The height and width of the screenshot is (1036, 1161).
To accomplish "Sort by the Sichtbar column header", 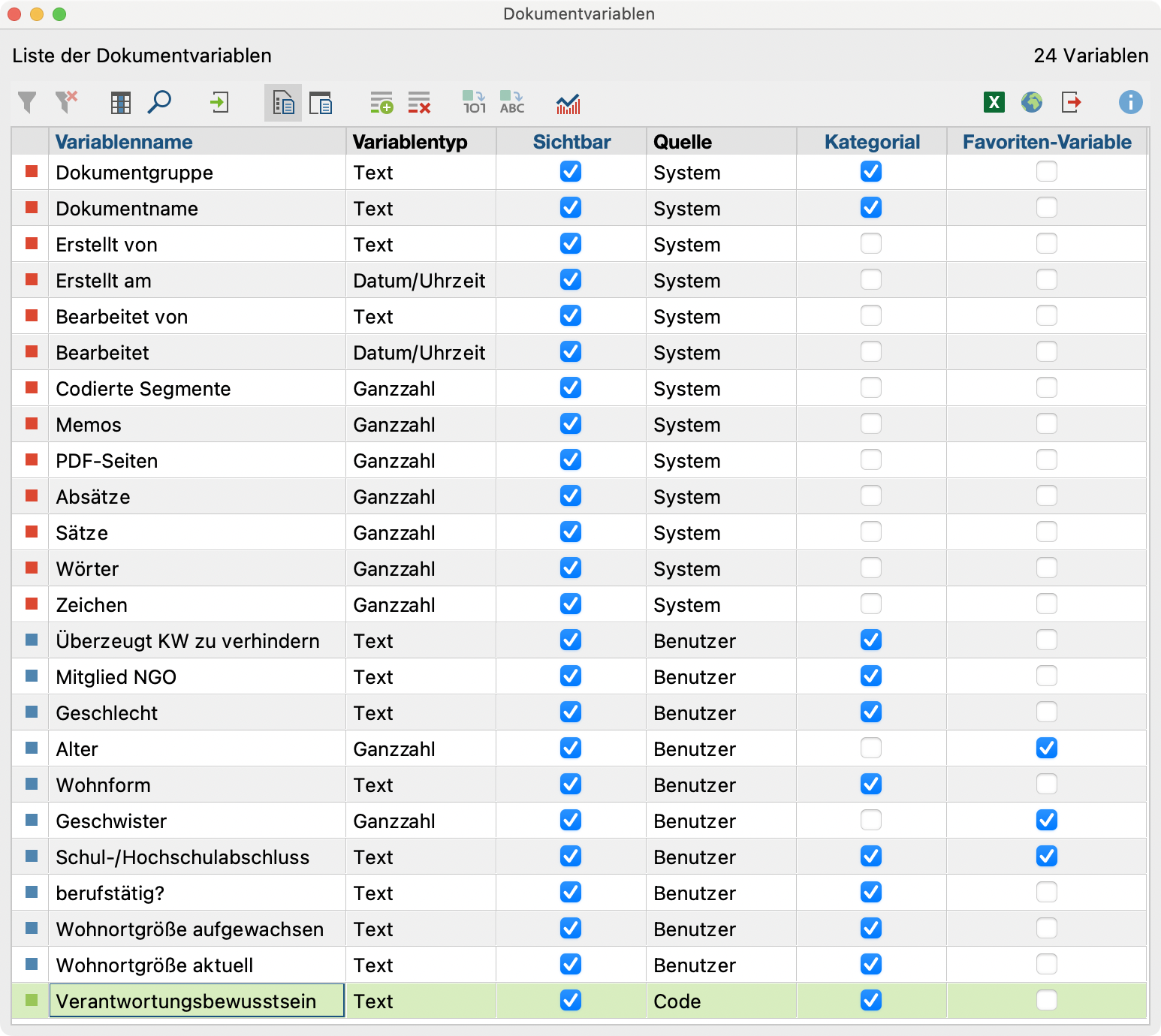I will [571, 142].
